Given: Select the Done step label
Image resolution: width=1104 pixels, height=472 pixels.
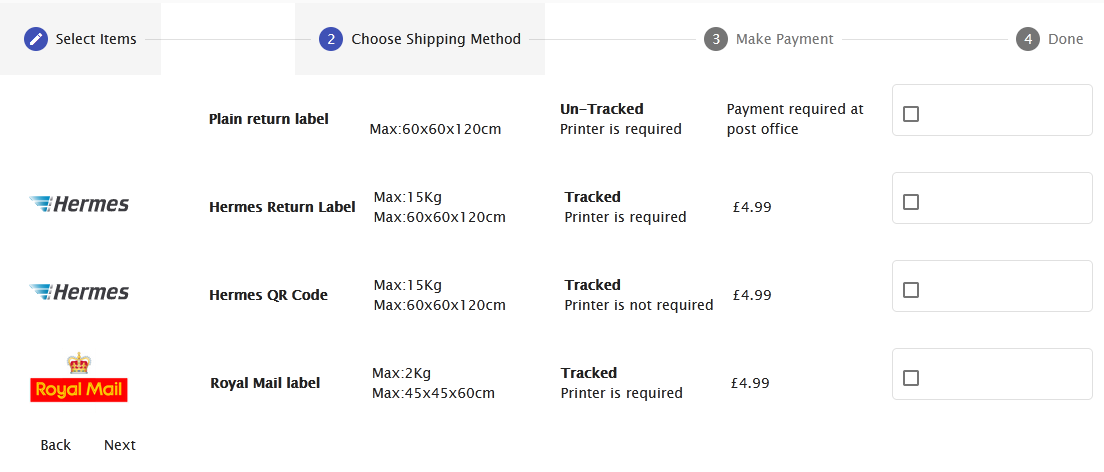Looking at the screenshot, I should 1065,39.
